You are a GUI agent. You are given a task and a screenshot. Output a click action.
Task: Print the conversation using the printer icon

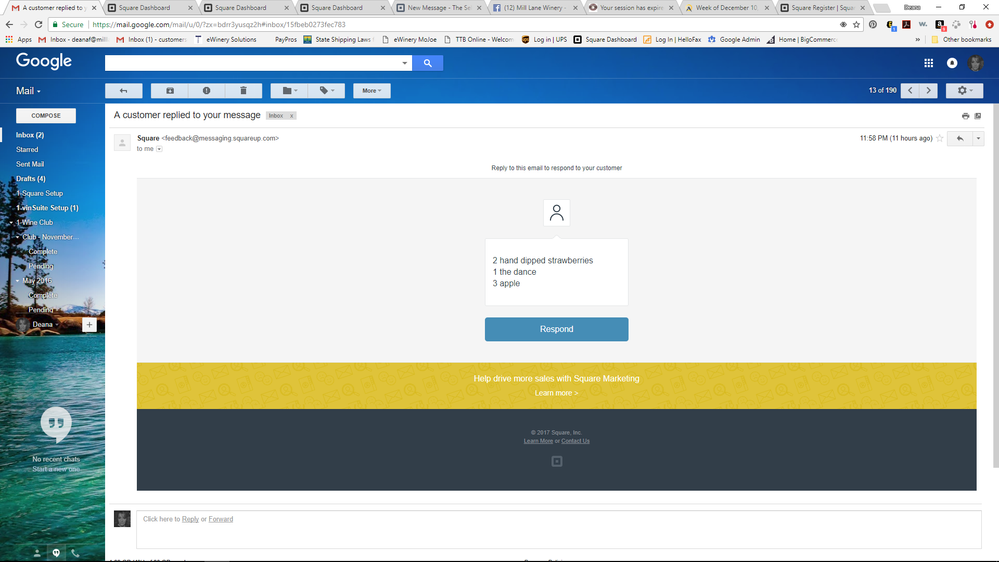(x=965, y=116)
